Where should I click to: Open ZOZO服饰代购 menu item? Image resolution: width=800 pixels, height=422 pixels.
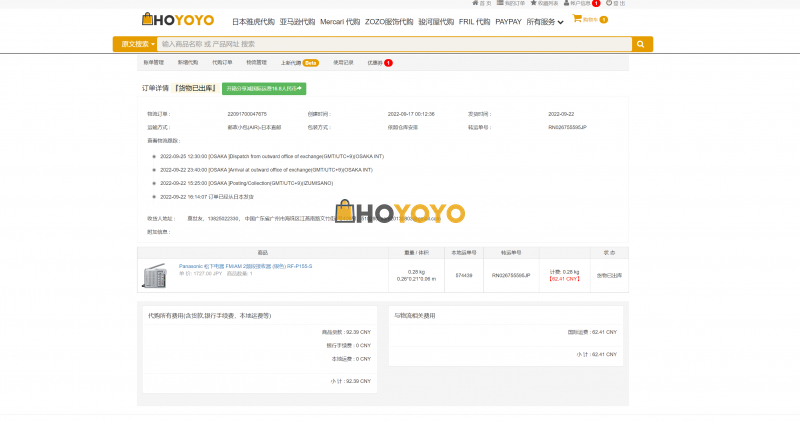(389, 22)
